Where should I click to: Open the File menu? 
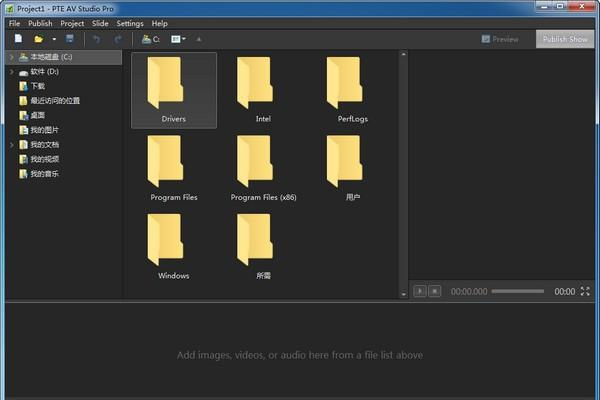[x=15, y=23]
